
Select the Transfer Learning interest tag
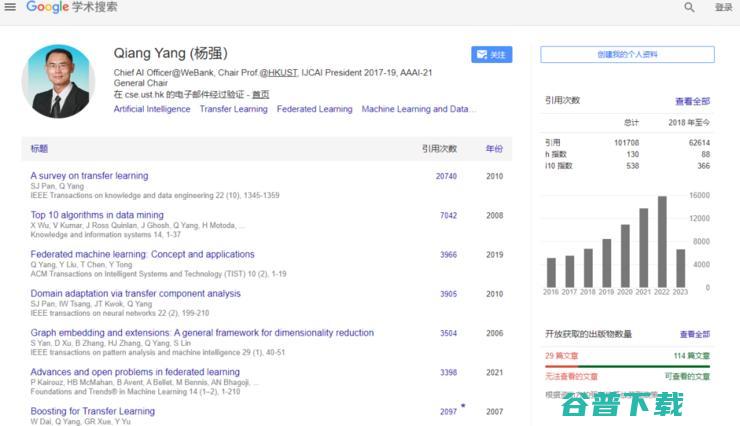[234, 109]
